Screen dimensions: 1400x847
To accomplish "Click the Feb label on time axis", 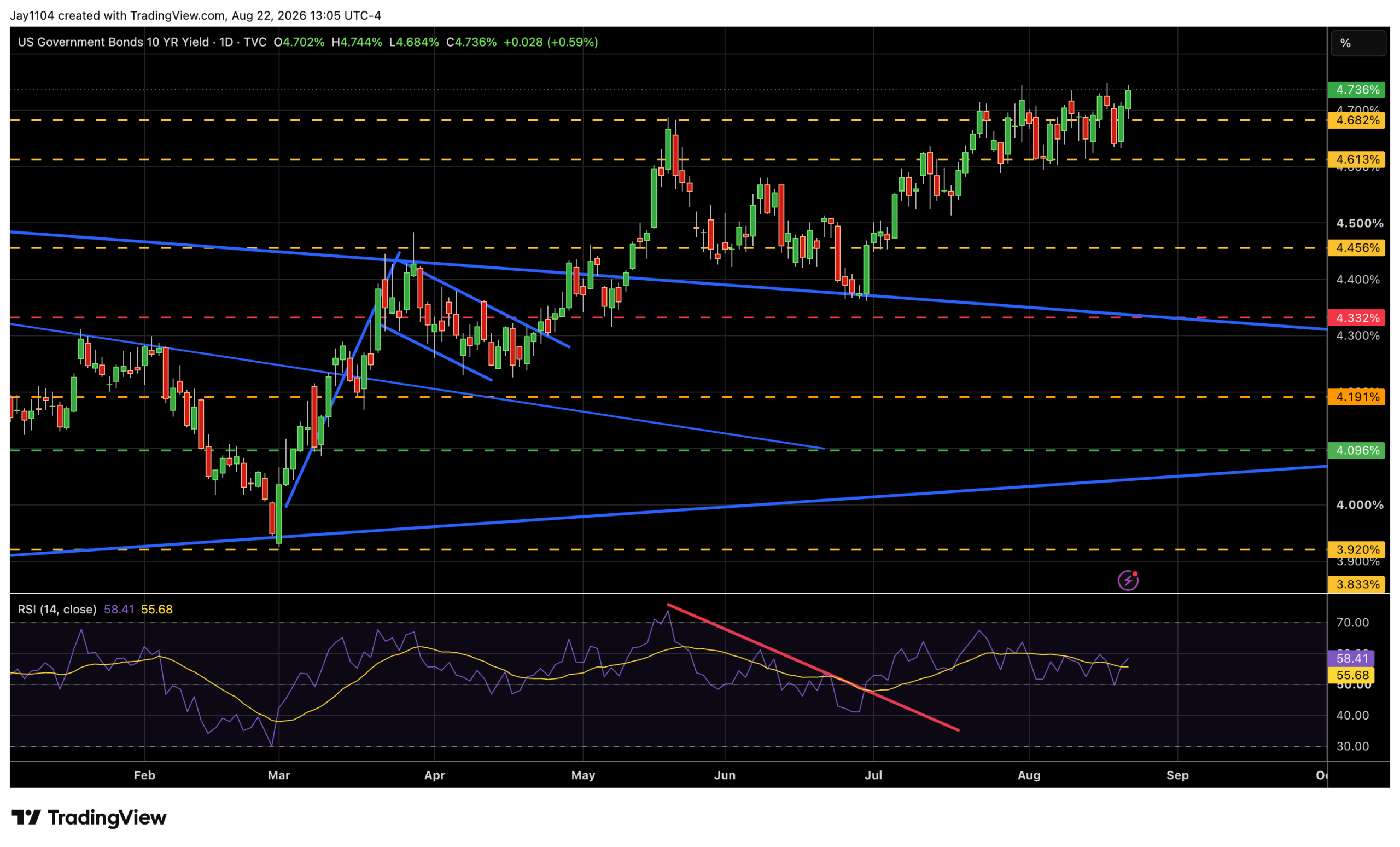I will [x=144, y=775].
